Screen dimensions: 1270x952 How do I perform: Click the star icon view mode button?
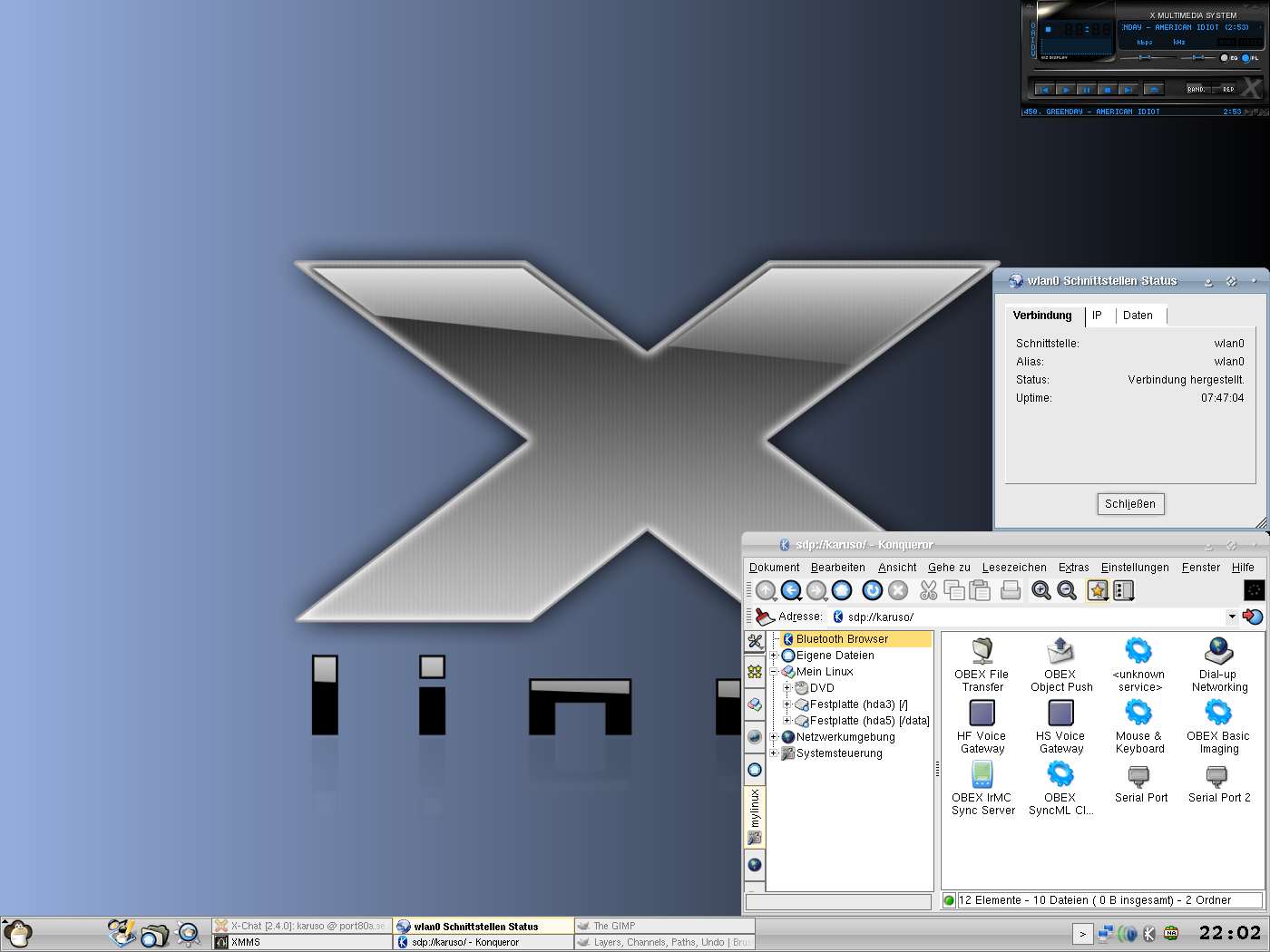pos(1098,591)
